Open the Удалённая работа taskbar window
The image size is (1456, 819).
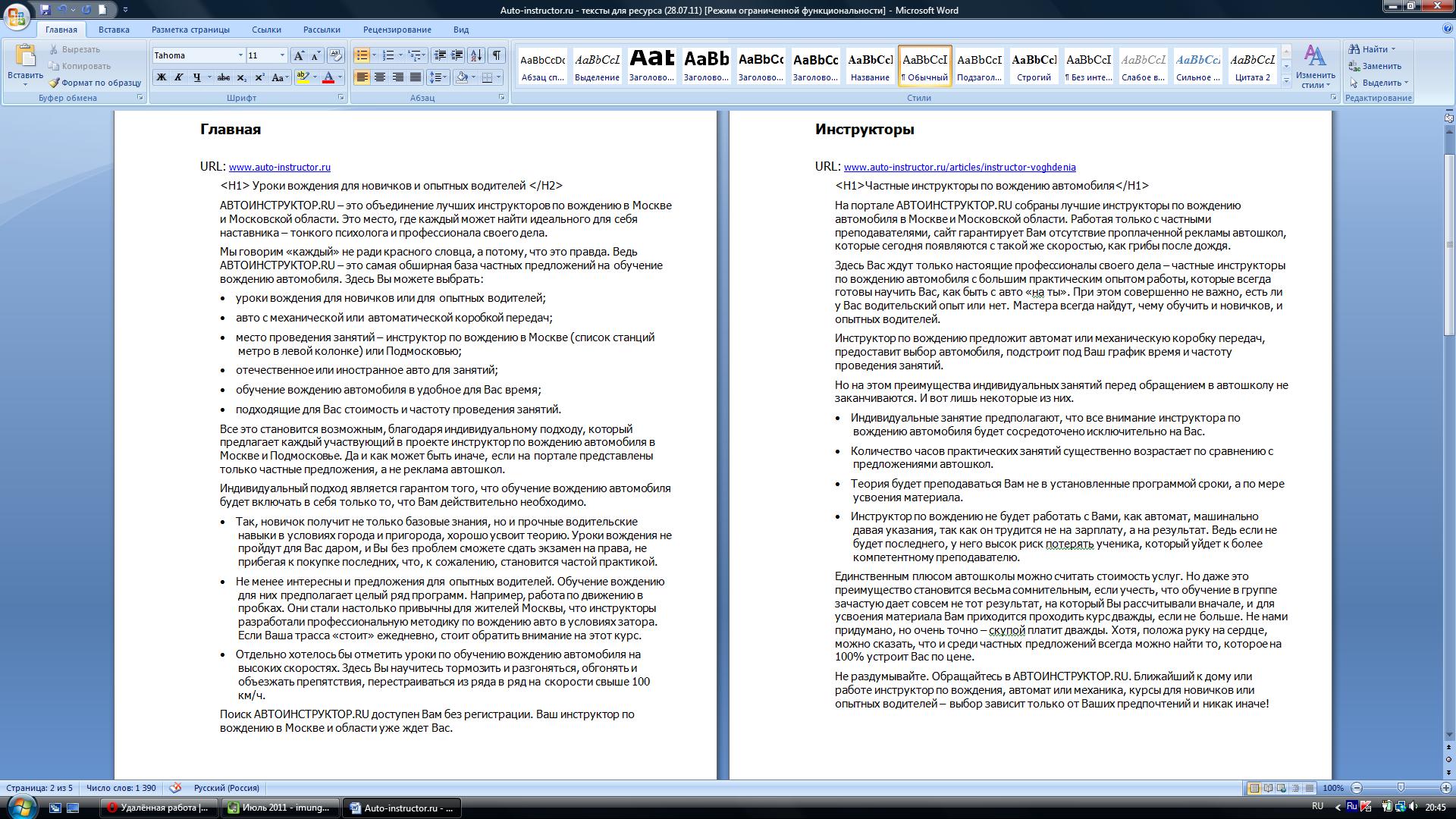[x=158, y=808]
